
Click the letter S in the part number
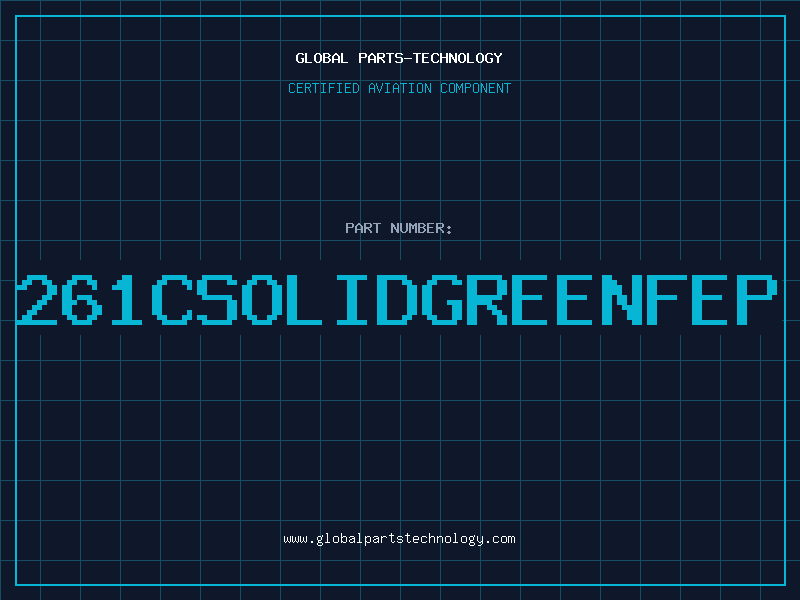(x=218, y=299)
